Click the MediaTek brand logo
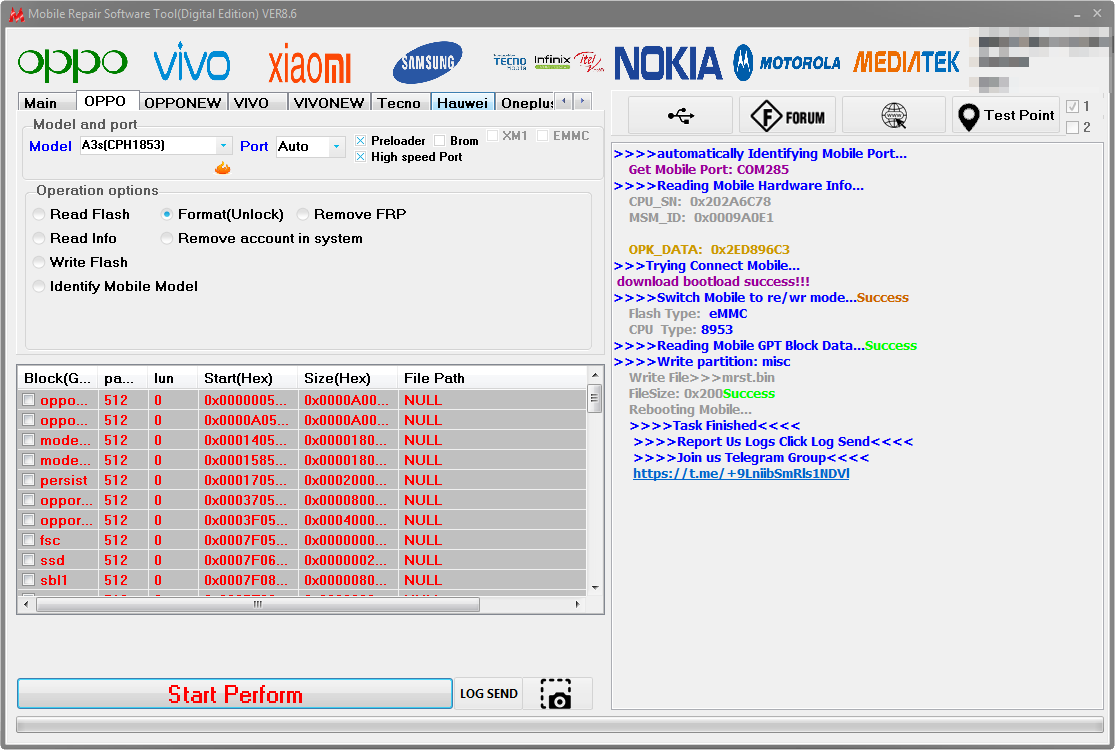1115x750 pixels. [x=907, y=63]
